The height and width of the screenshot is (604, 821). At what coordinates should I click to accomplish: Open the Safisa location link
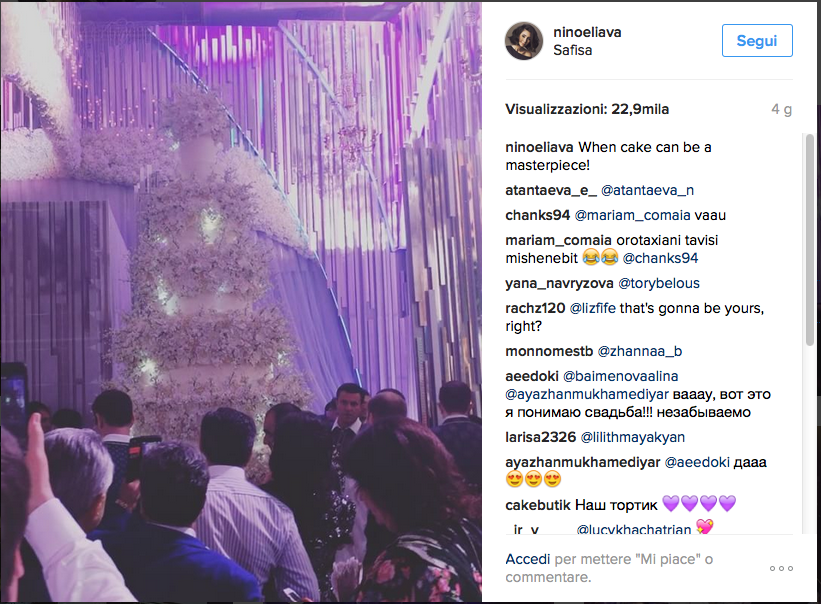click(x=572, y=50)
